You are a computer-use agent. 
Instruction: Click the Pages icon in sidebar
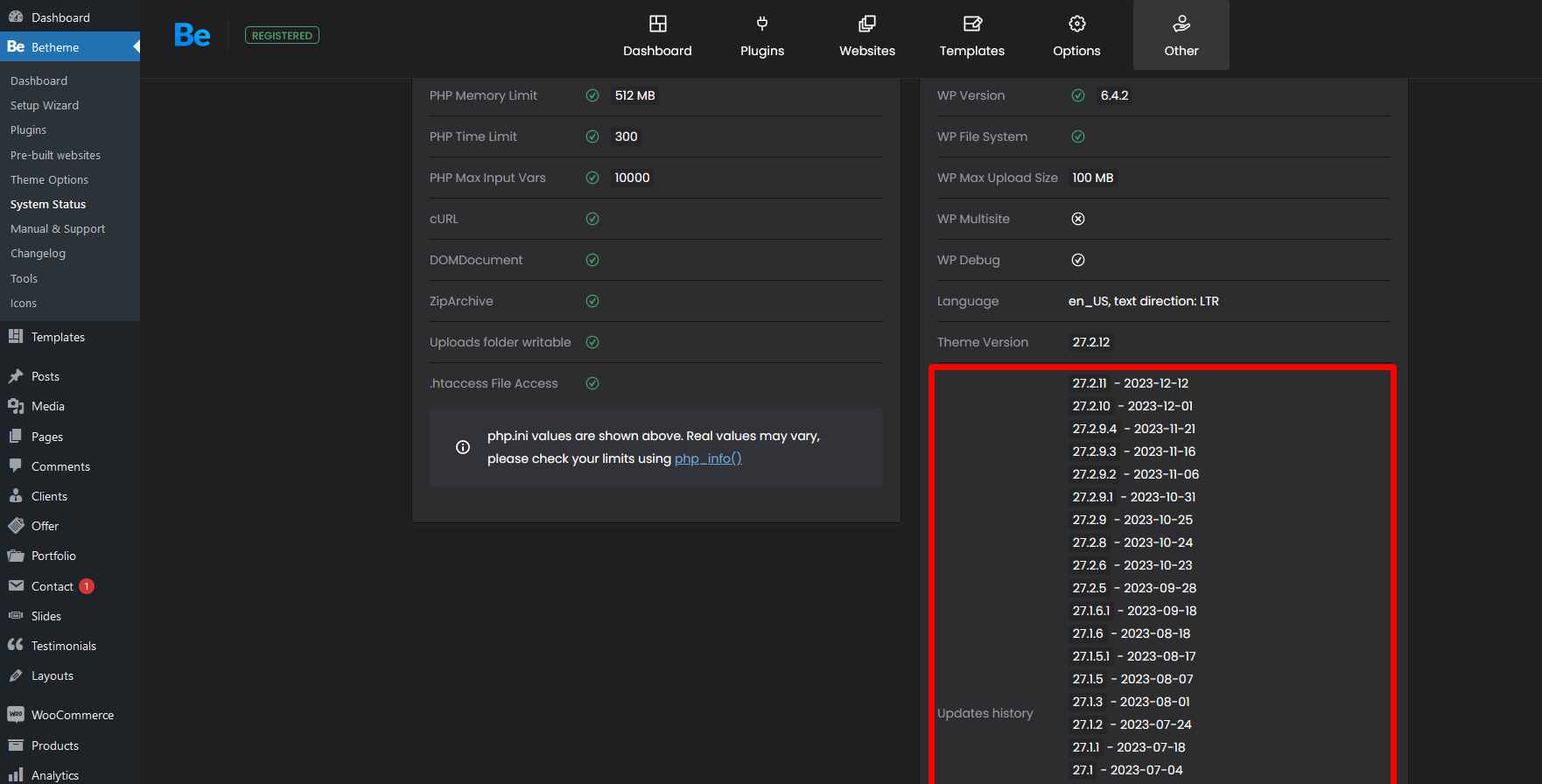(16, 436)
